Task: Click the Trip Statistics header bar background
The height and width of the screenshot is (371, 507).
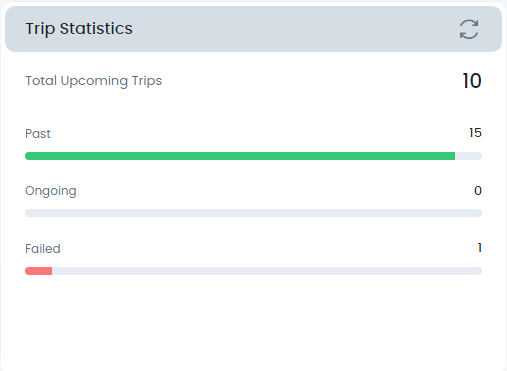Action: (253, 29)
